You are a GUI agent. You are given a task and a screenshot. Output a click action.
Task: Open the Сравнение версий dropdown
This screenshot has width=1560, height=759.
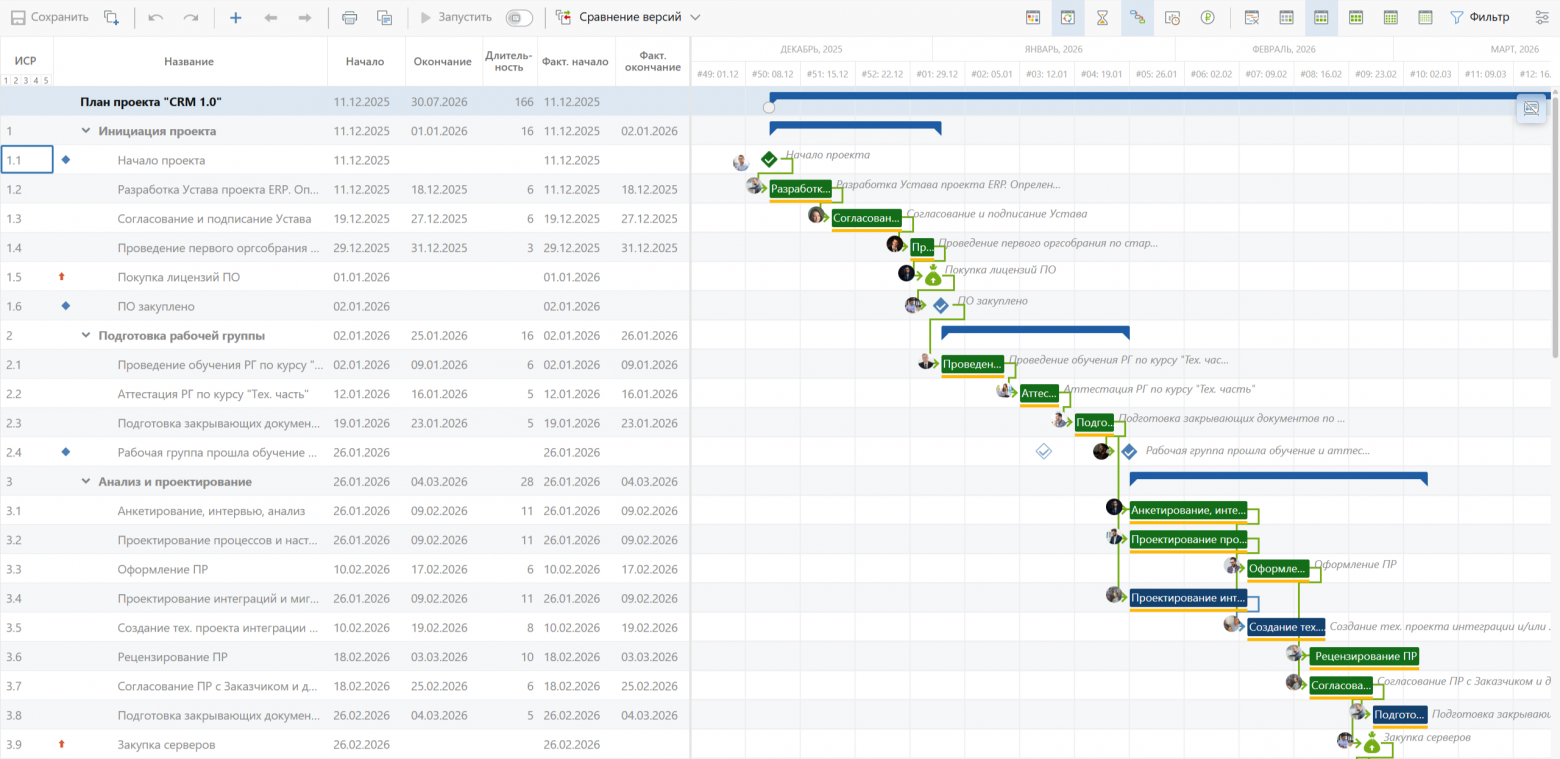point(628,17)
